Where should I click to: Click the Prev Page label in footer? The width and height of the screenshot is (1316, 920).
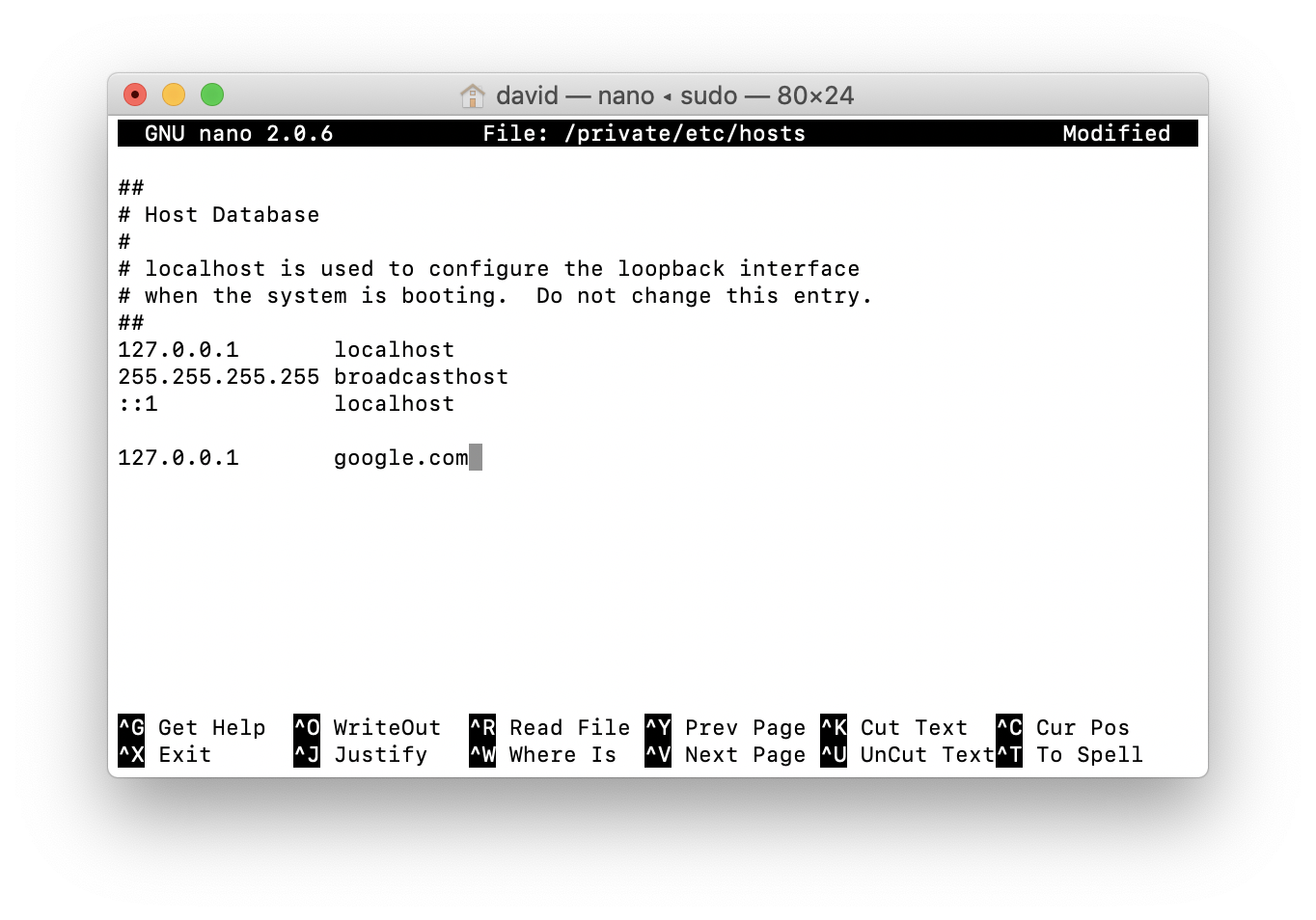pyautogui.click(x=745, y=727)
